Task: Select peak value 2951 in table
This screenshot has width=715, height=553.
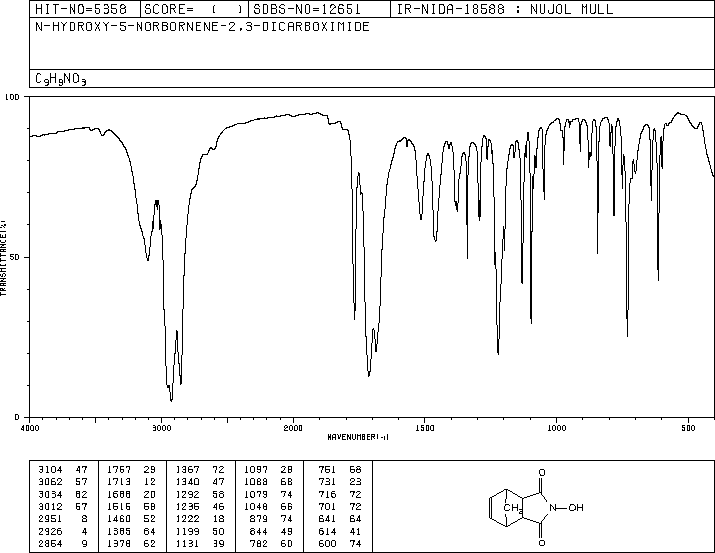Action: [50, 519]
